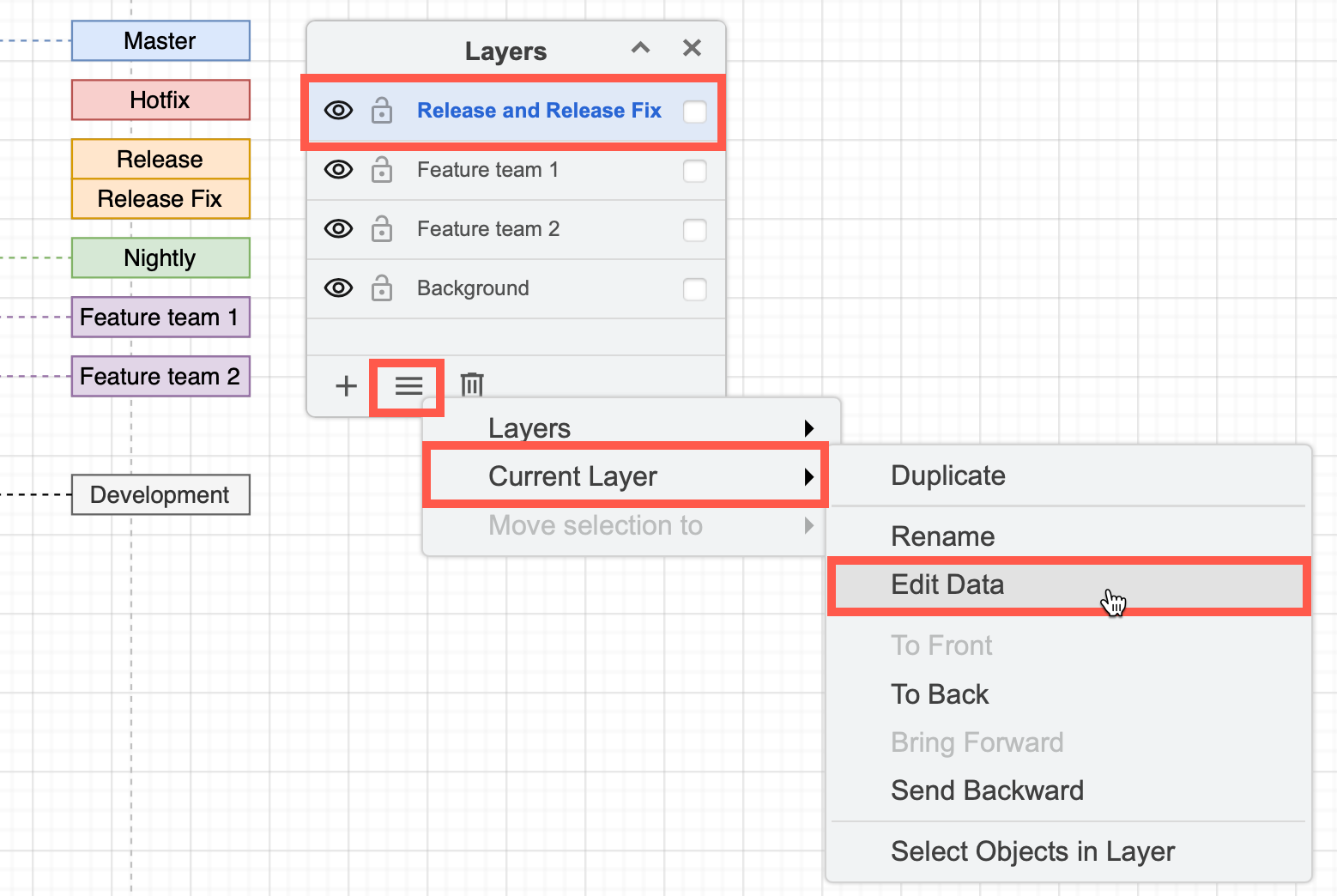The image size is (1337, 896).
Task: Click the lock icon on Release and Release Fix
Action: (x=381, y=110)
